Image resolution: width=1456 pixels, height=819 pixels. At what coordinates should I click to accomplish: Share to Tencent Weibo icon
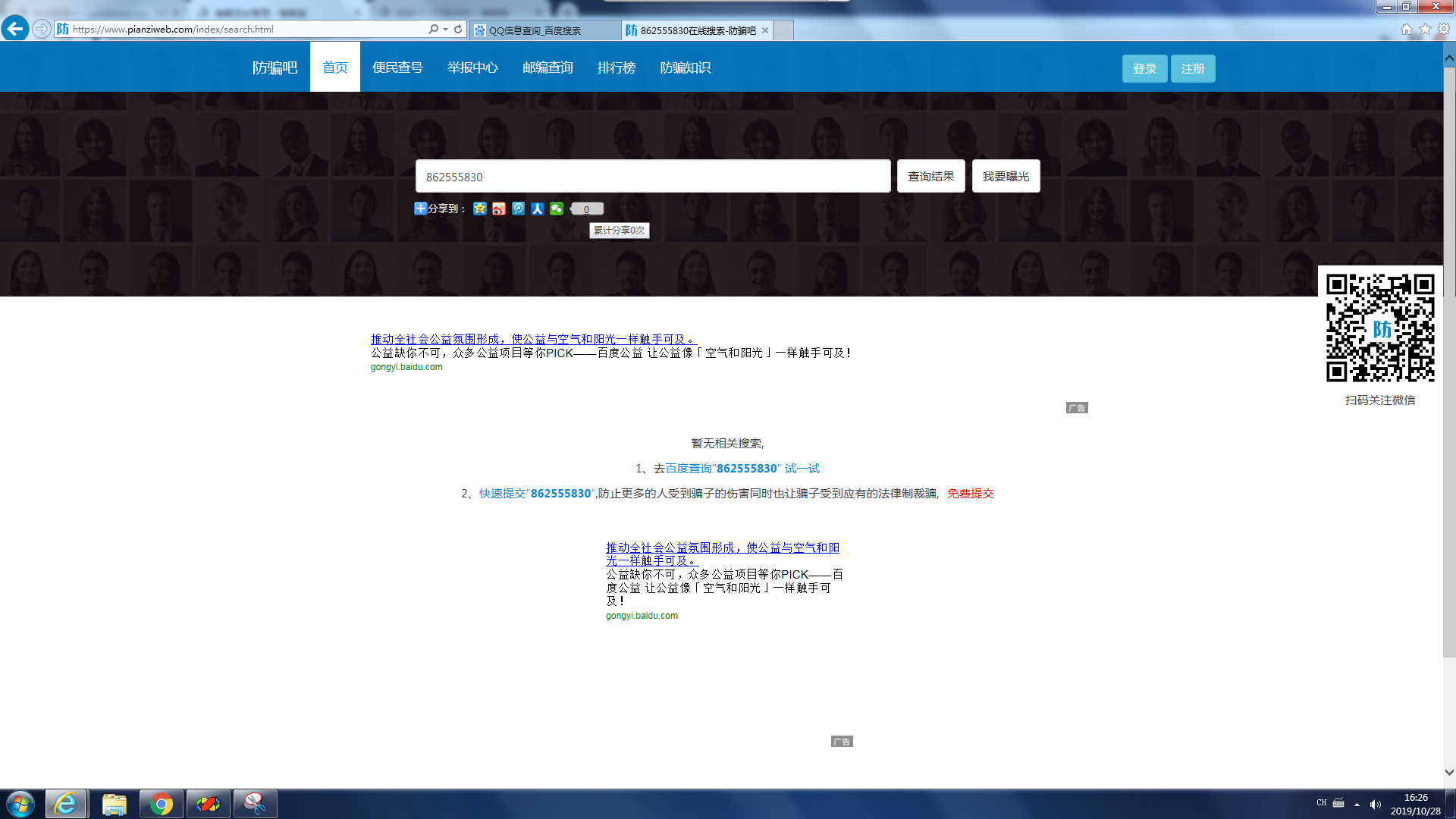point(518,209)
